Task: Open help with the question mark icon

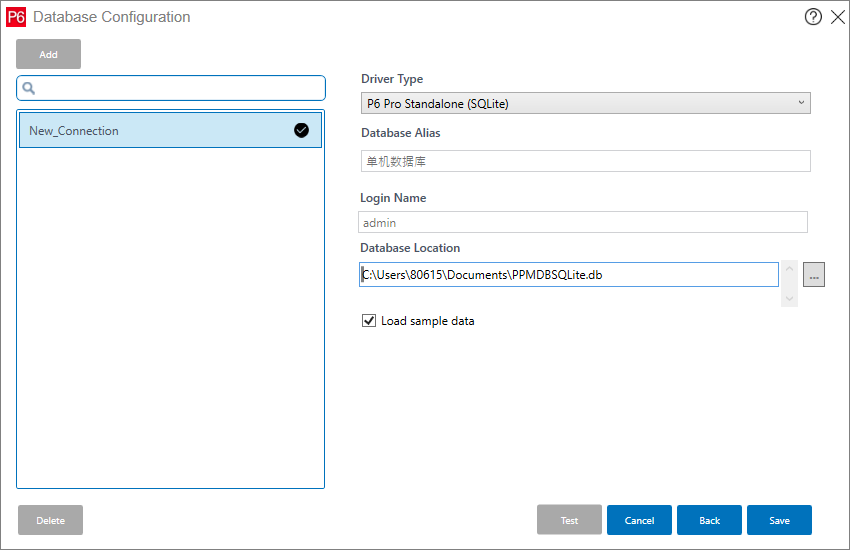Action: coord(813,17)
